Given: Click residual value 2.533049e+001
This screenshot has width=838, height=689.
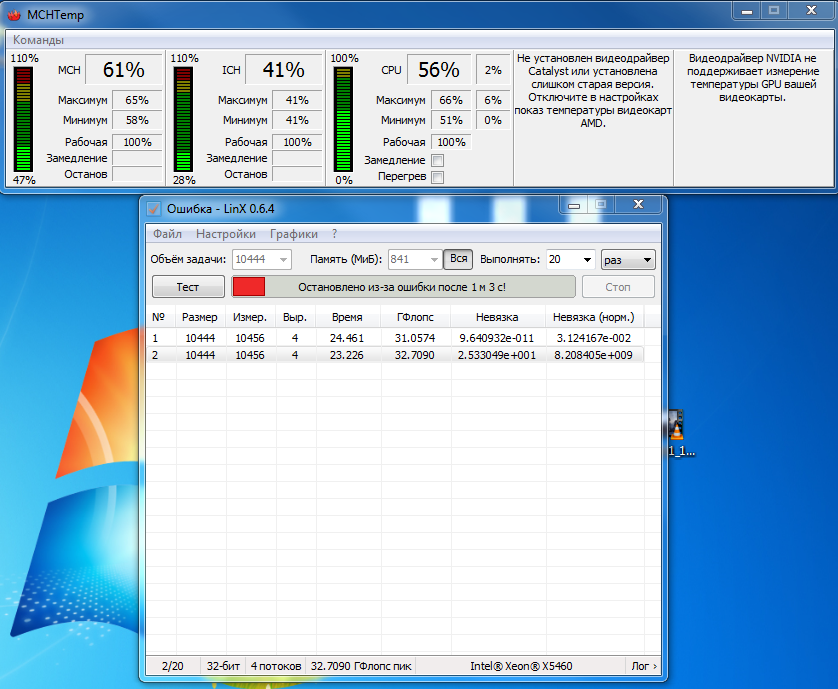Looking at the screenshot, I should coord(496,355).
